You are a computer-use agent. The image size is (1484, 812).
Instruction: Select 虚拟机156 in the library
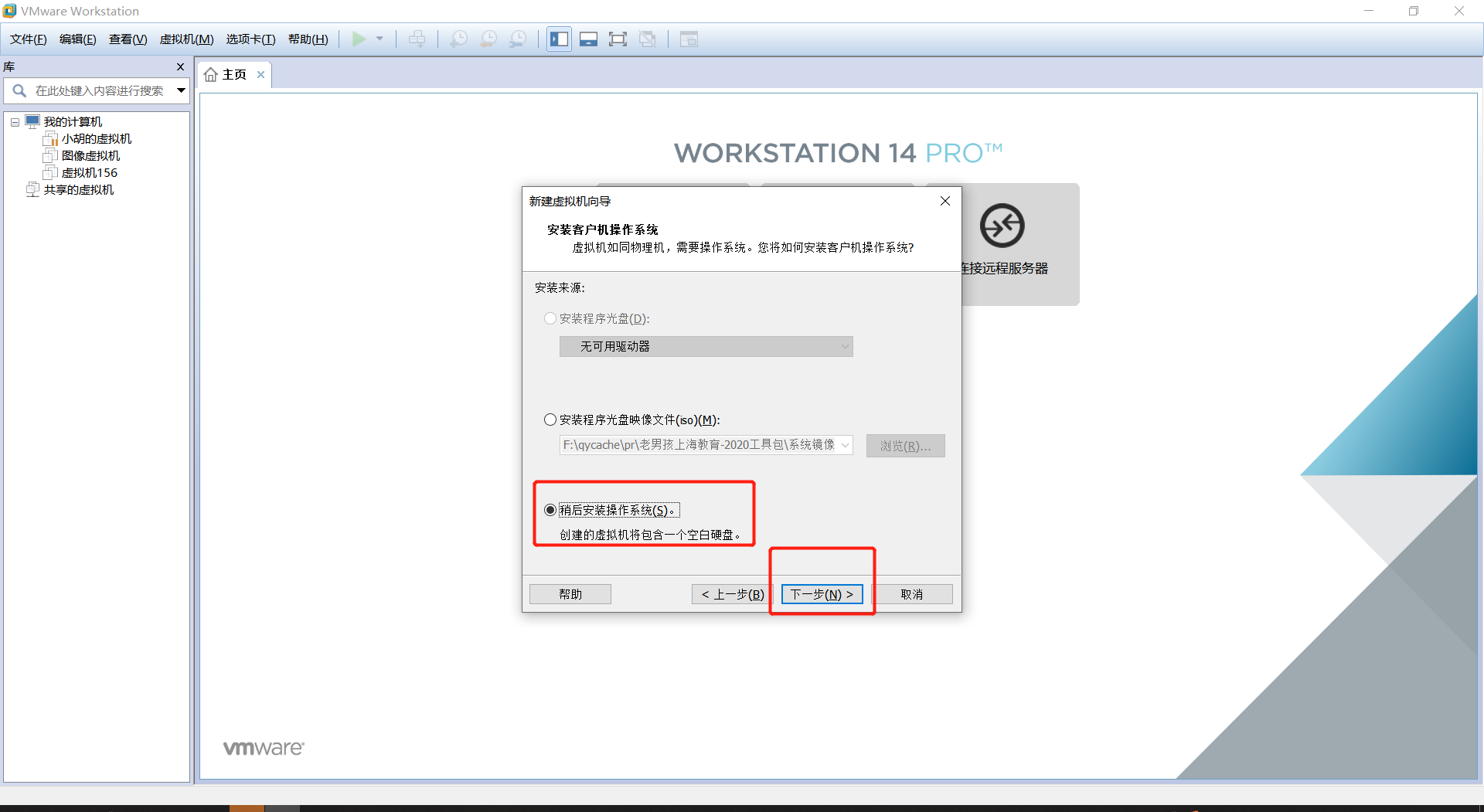point(90,173)
